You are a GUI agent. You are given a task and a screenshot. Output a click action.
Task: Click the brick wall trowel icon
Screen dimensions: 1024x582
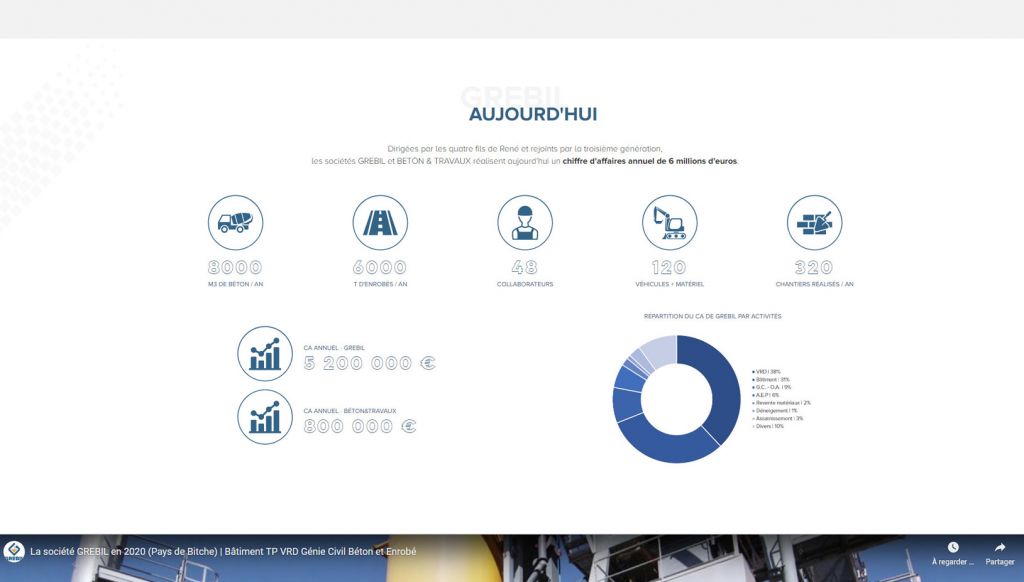(814, 222)
